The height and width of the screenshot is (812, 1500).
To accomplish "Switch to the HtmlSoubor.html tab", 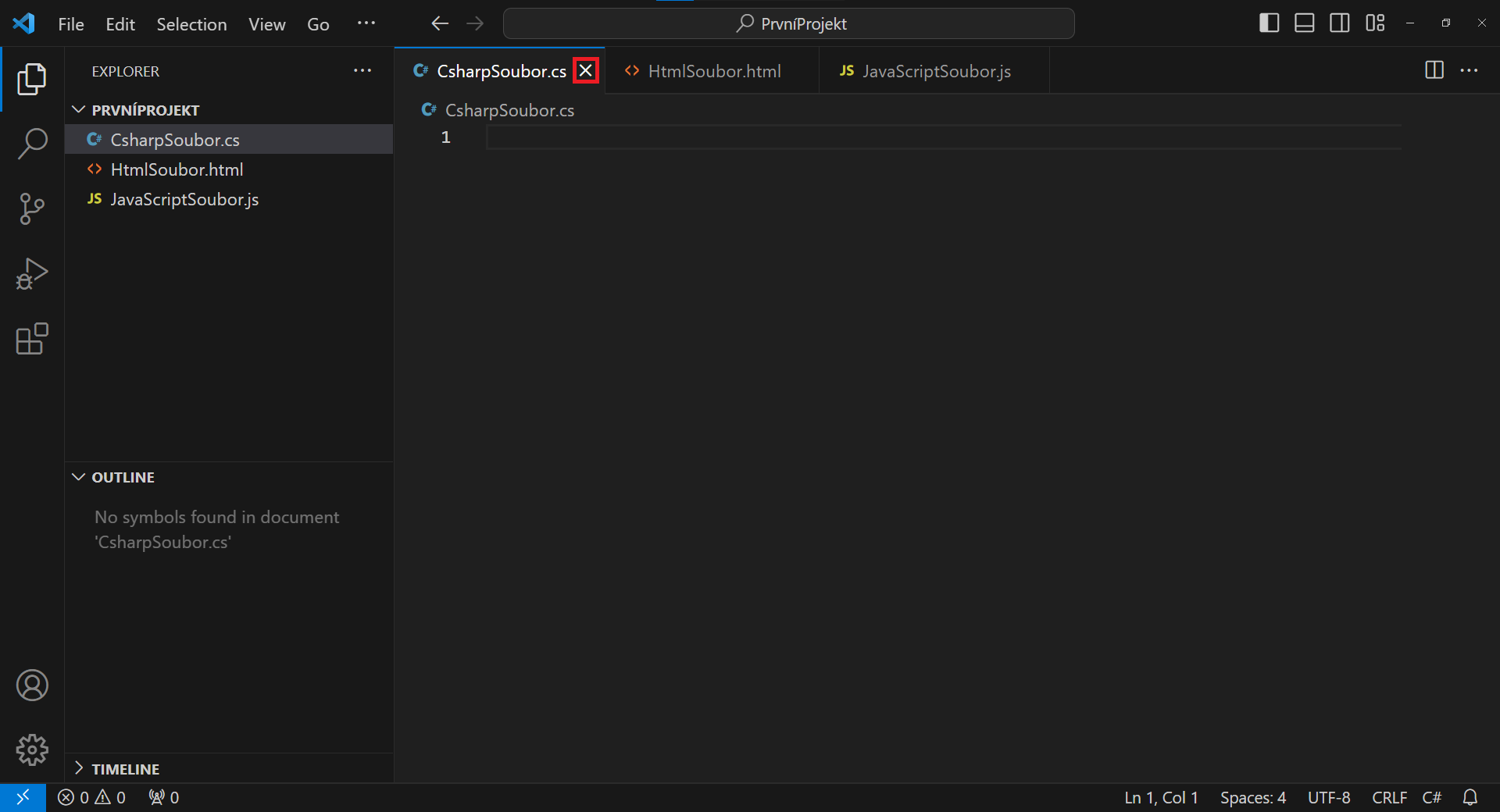I will [x=714, y=70].
